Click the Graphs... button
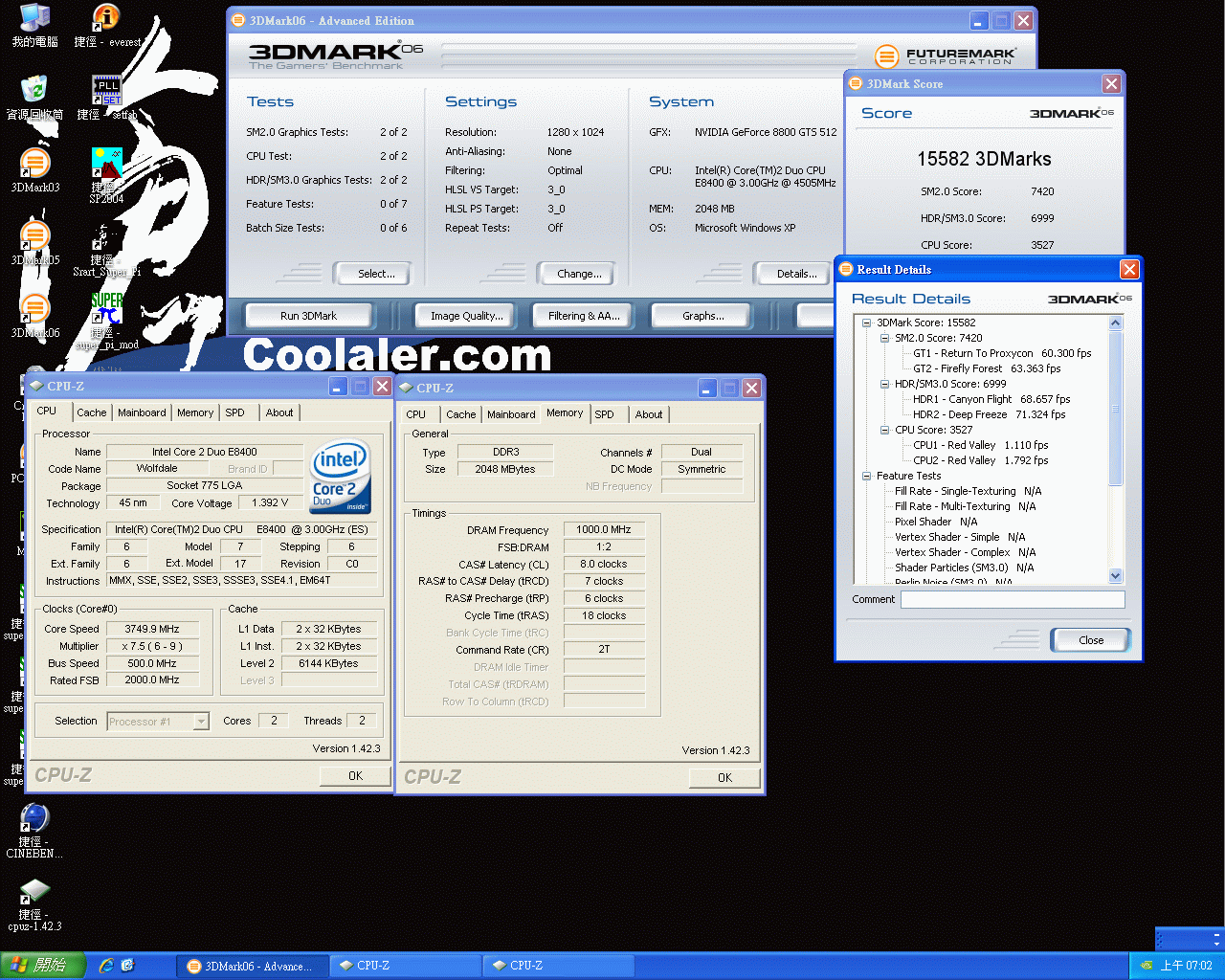The height and width of the screenshot is (980, 1225). tap(702, 316)
